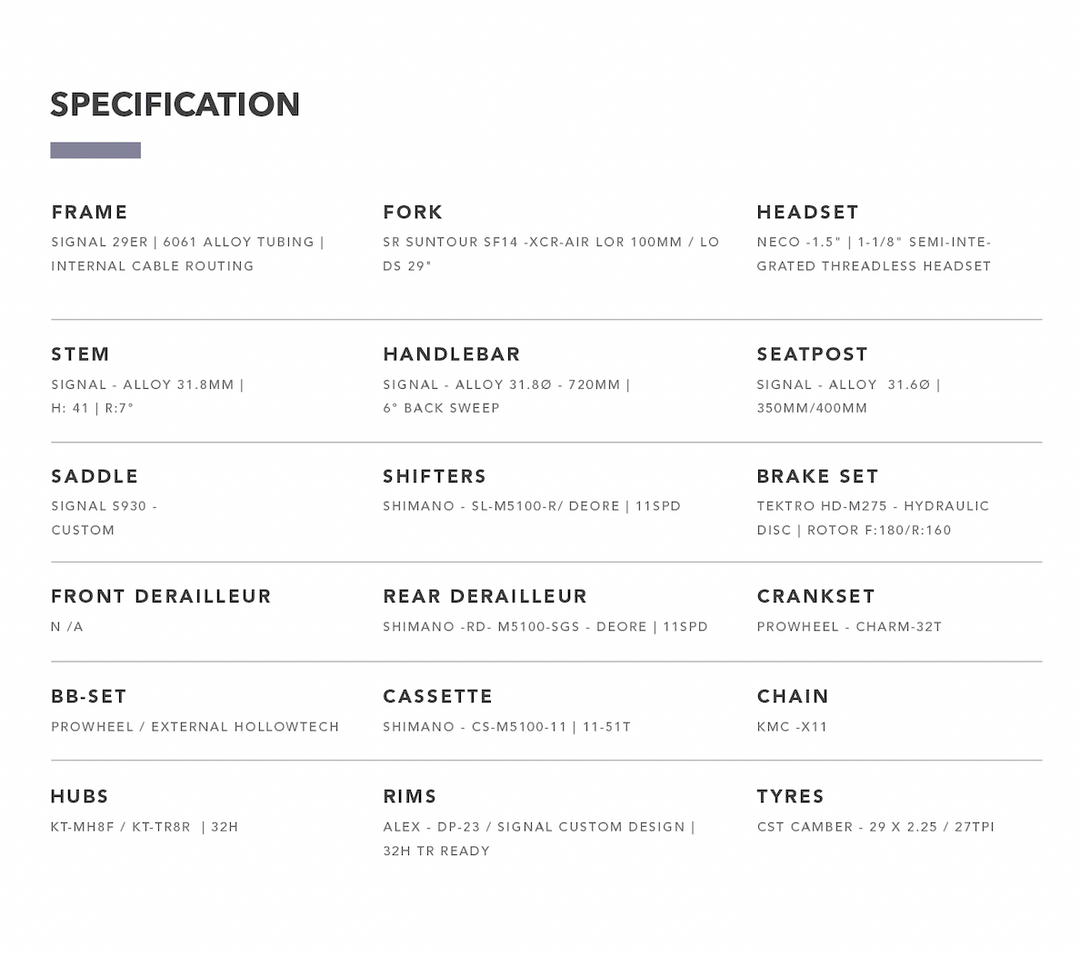The image size is (1080, 956).
Task: Click the BRAKE SET heading
Action: [x=818, y=476]
